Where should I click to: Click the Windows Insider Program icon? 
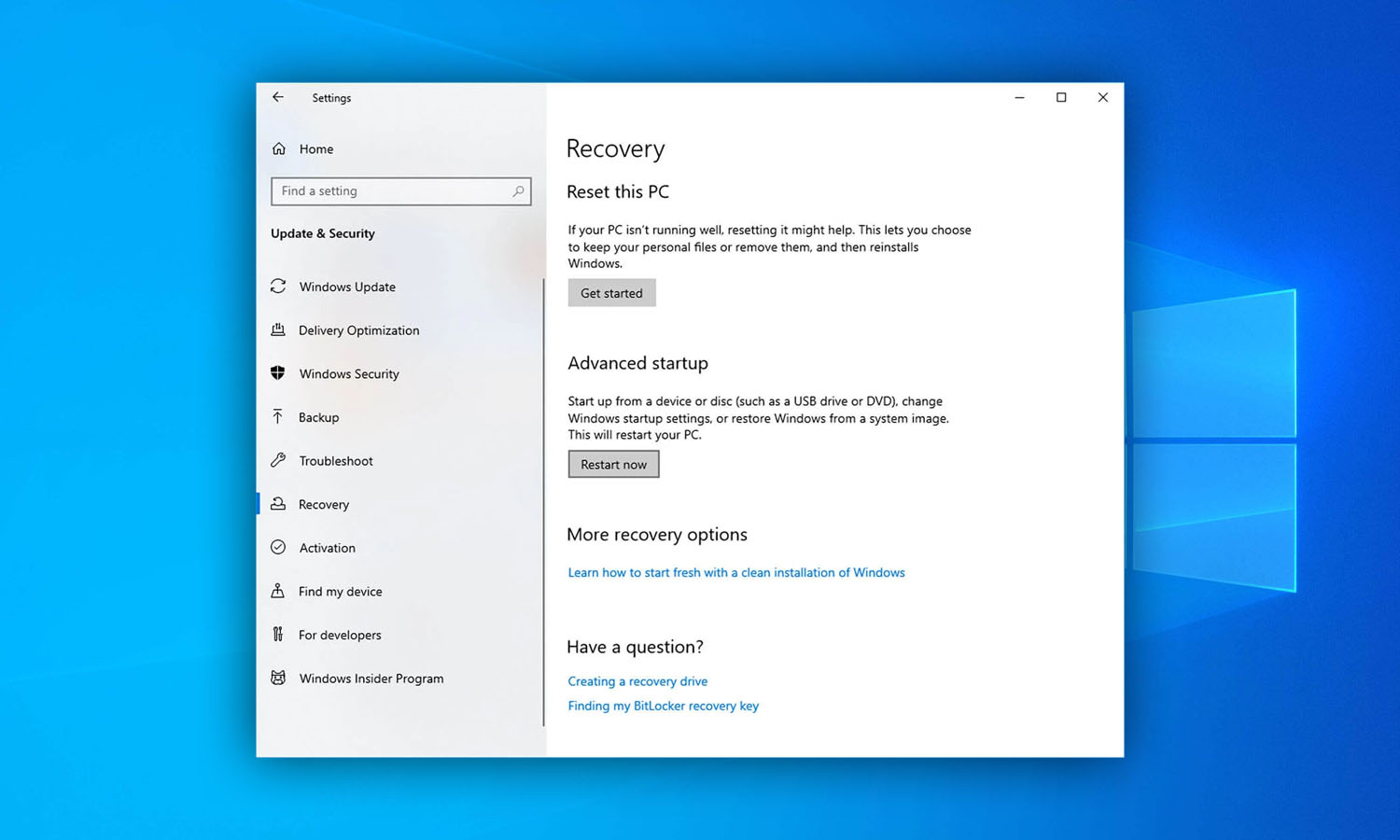click(x=278, y=678)
